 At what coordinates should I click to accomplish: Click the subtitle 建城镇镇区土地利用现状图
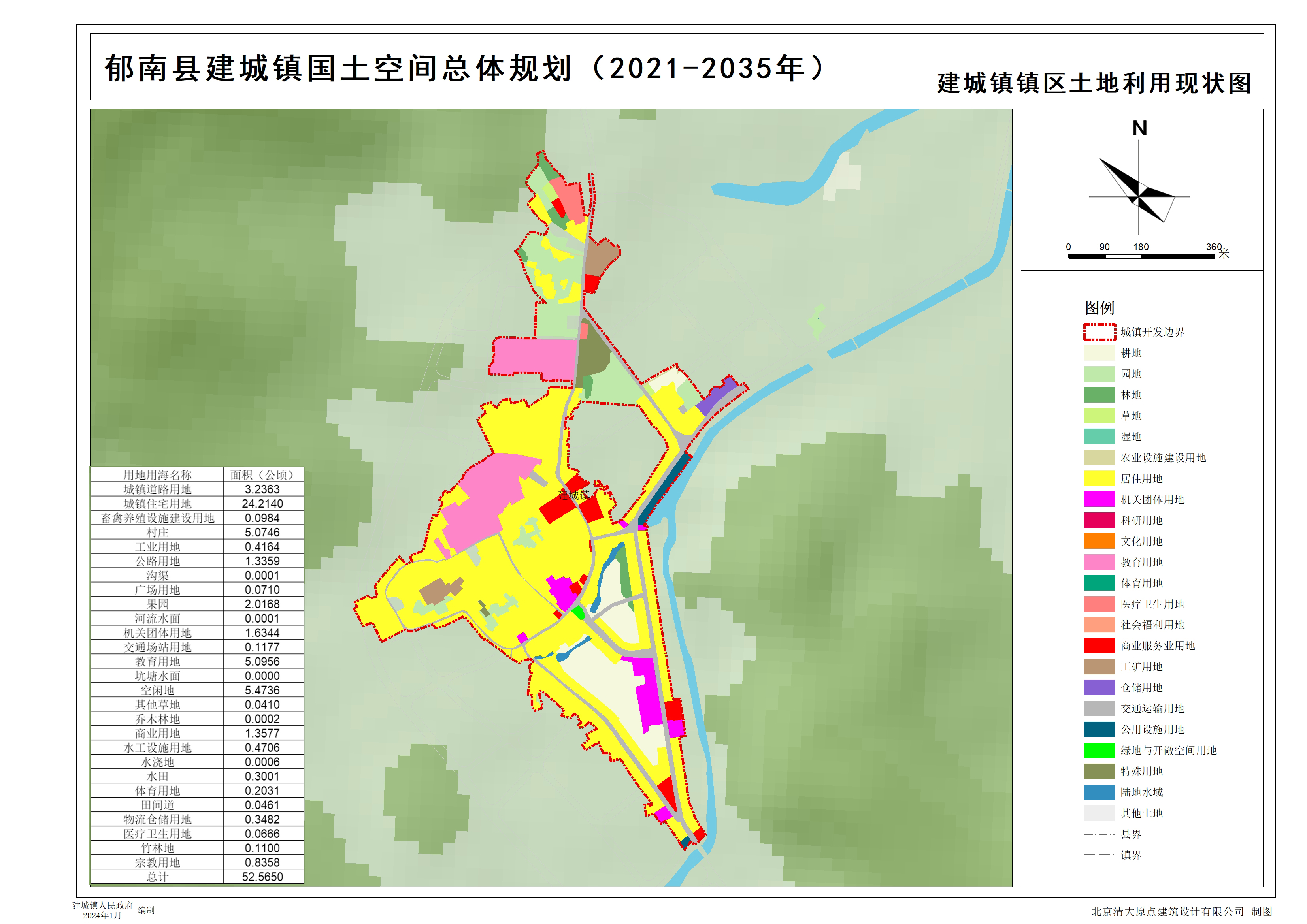pos(1094,84)
